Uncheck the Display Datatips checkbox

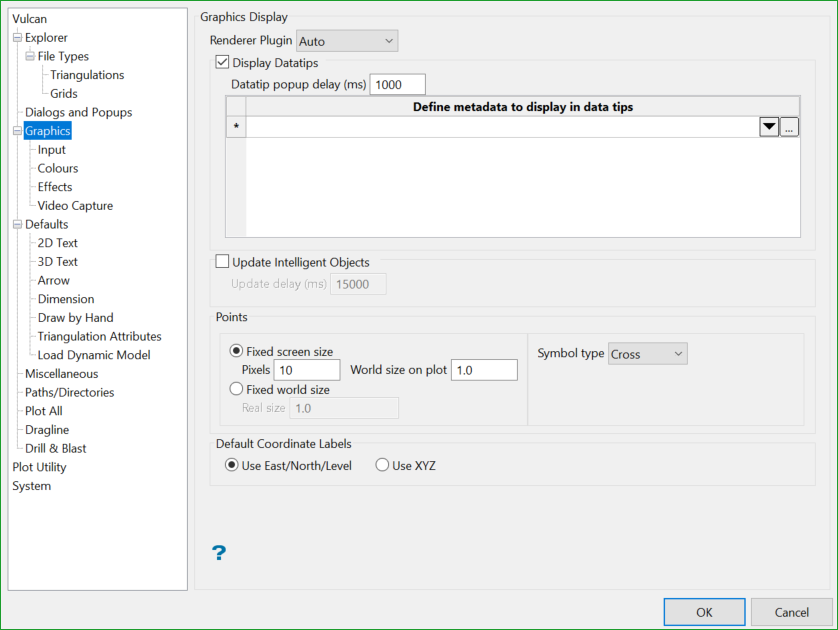(x=223, y=63)
